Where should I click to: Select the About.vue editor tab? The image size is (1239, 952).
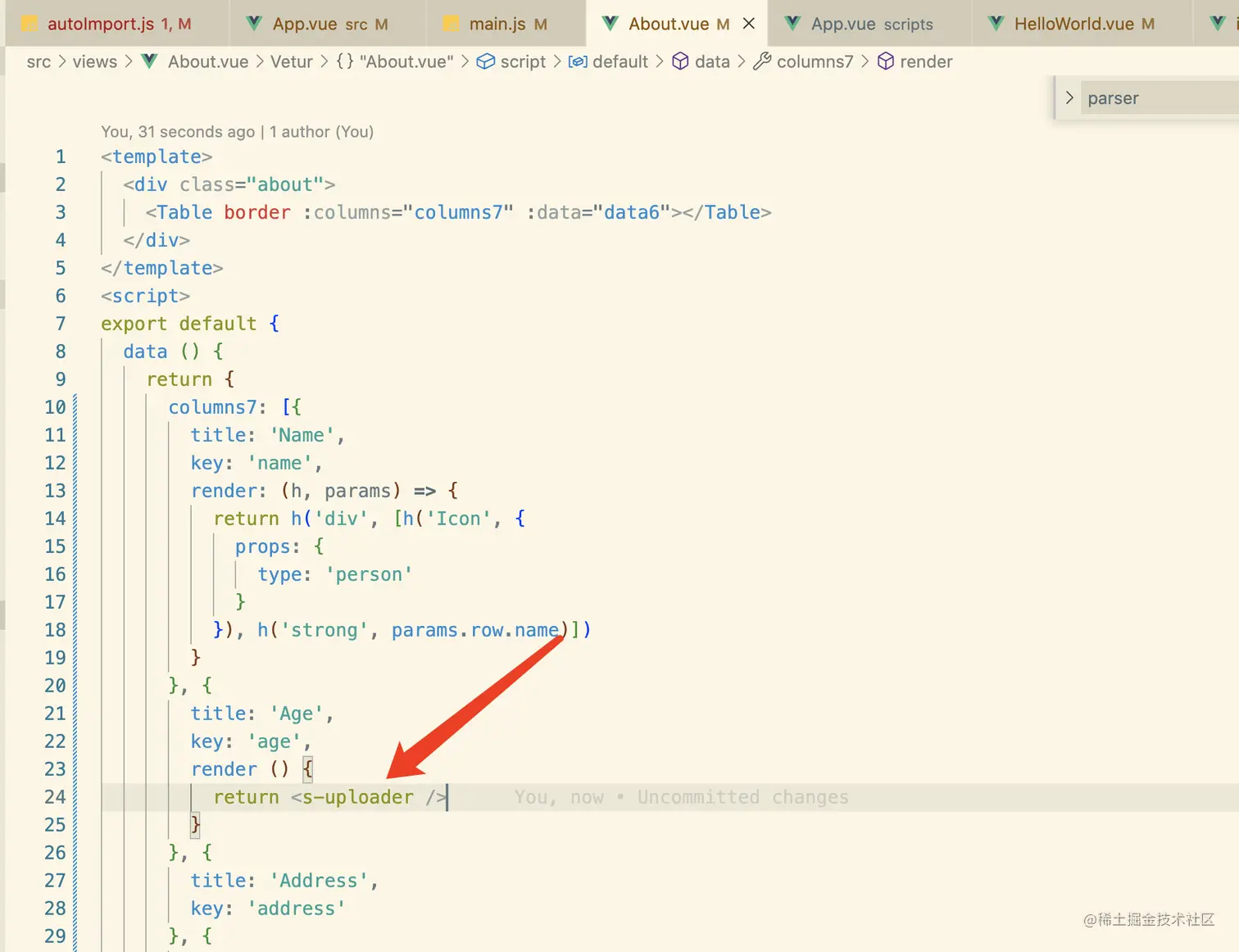[x=677, y=24]
